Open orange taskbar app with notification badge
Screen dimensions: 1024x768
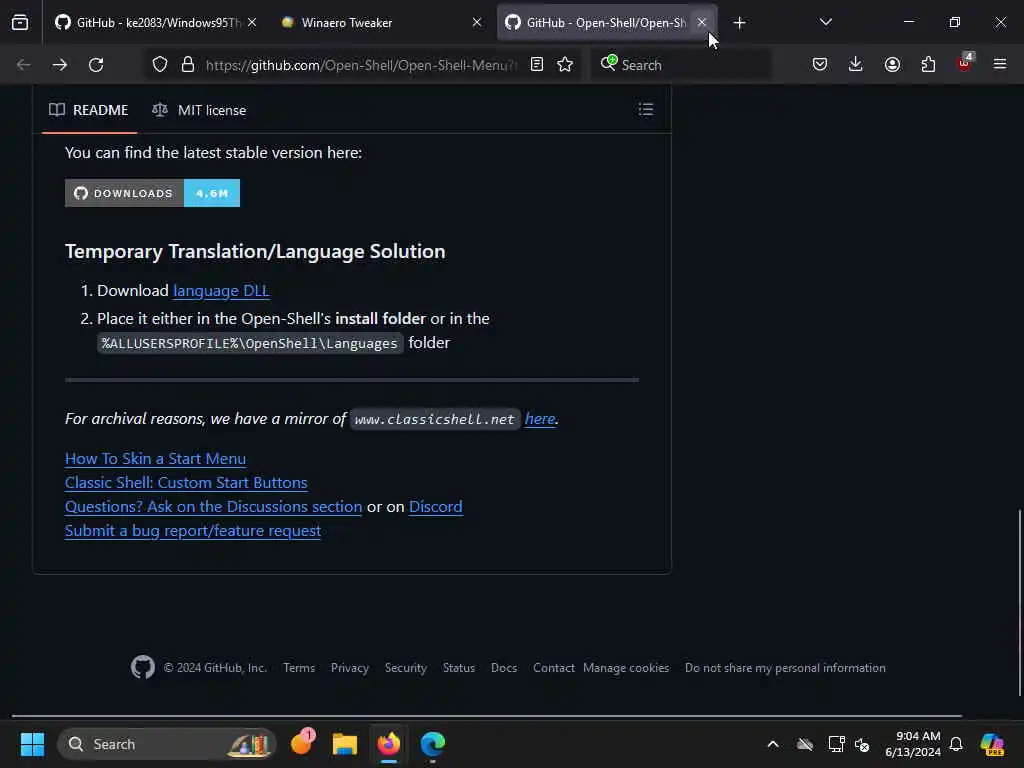click(x=302, y=743)
